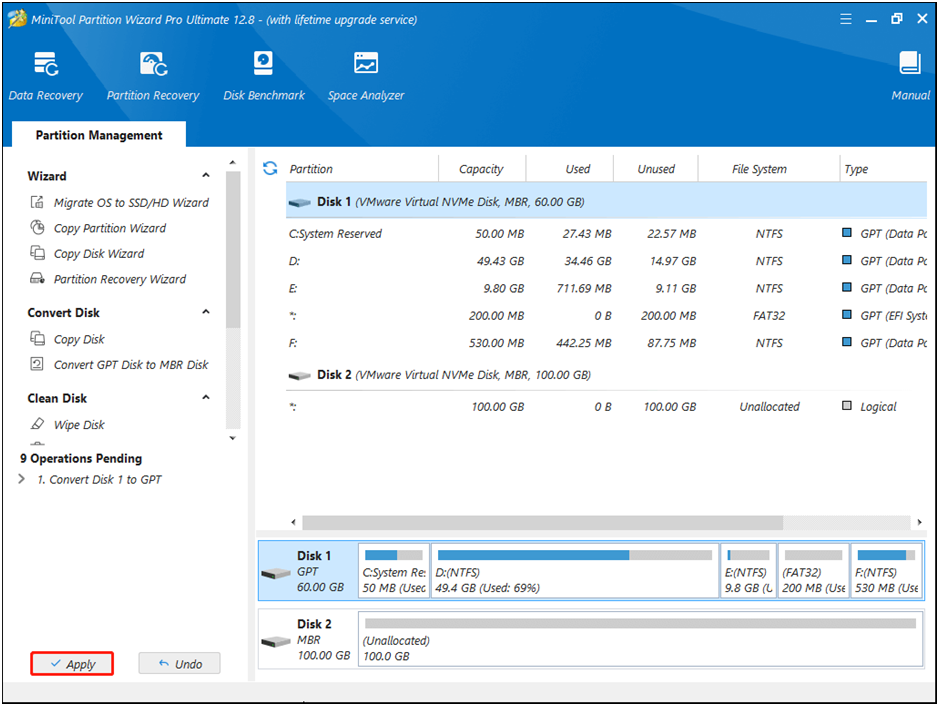Click Disk 2 drive icon in disk map
This screenshot has height=706, width=939.
276,642
